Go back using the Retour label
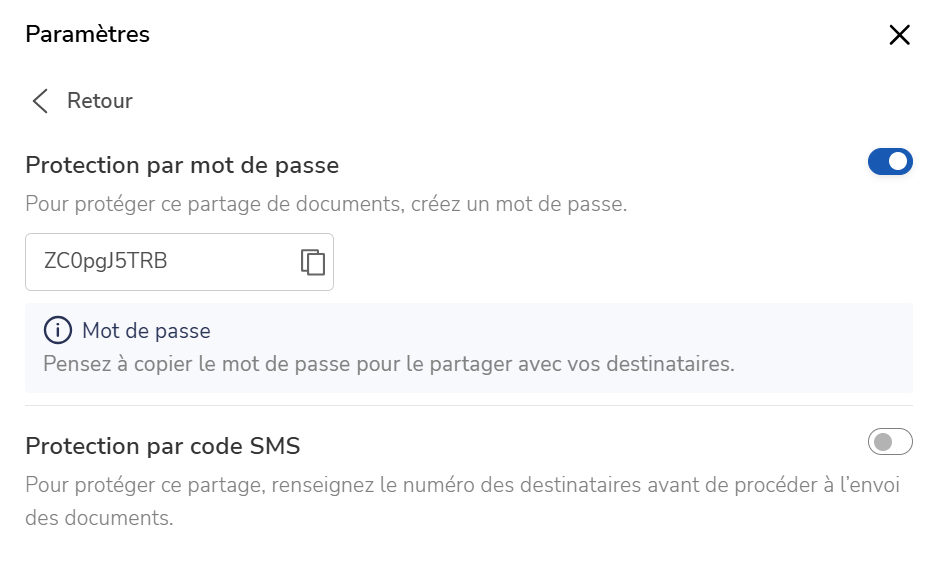 tap(99, 101)
